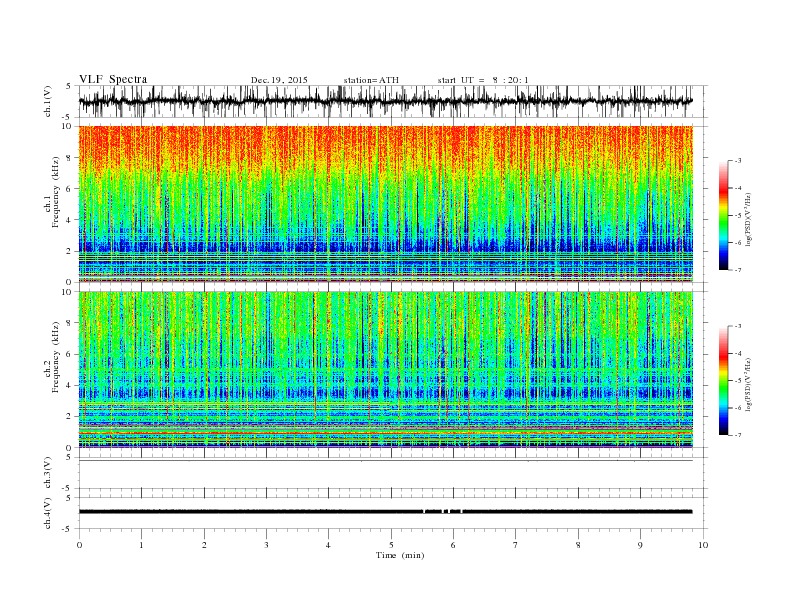Click time axis tick label "6"
The image size is (792, 612).
click(454, 545)
